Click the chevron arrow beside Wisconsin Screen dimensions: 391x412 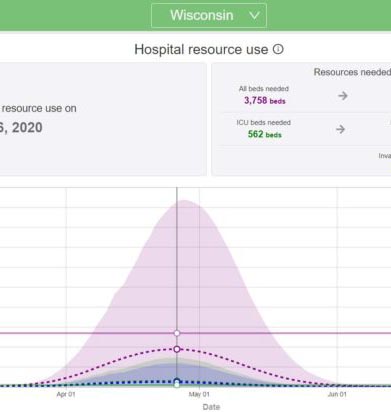(x=254, y=16)
